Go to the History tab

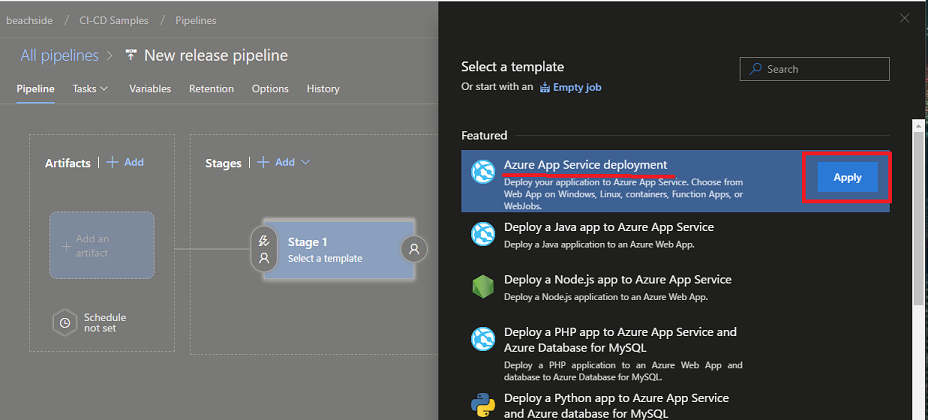[323, 89]
